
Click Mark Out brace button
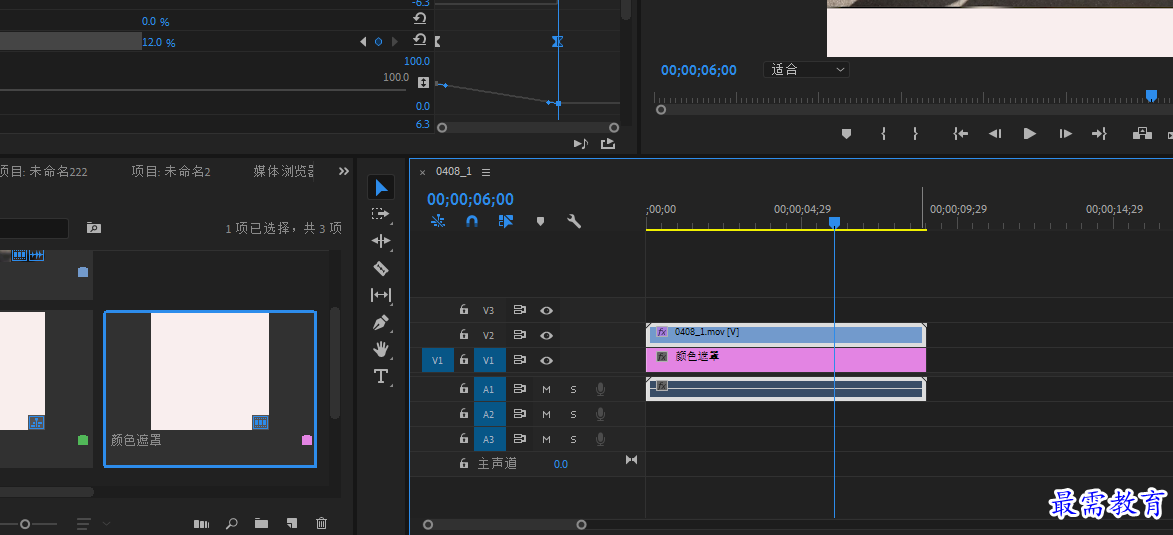(915, 133)
